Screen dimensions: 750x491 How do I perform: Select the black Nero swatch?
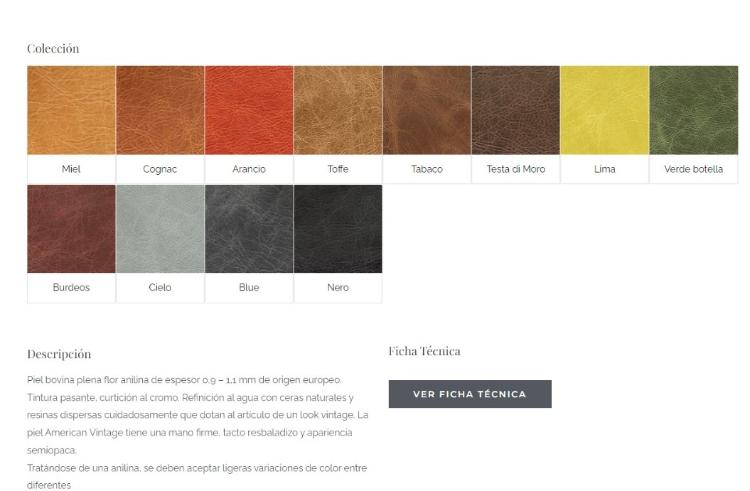338,229
